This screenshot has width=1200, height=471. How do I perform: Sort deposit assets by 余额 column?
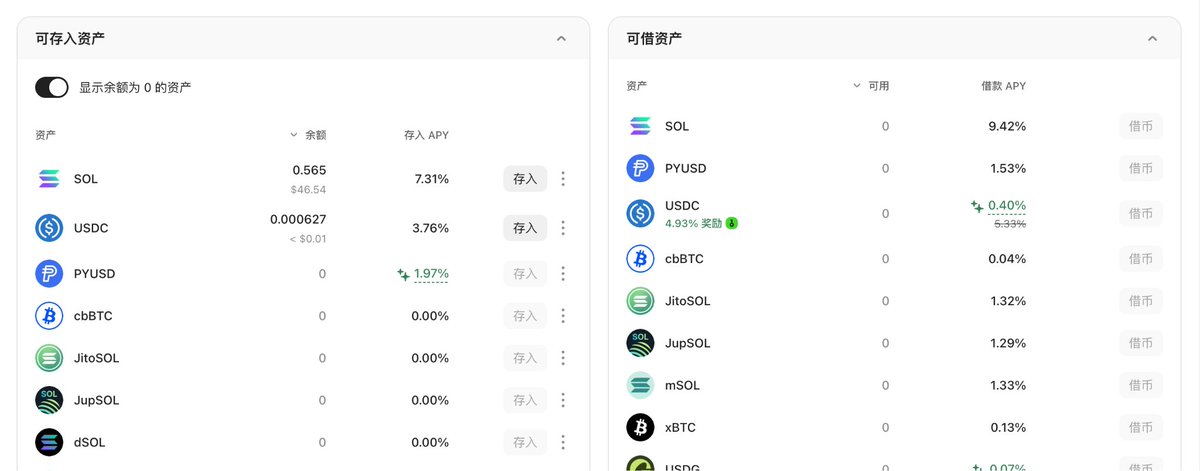[309, 135]
